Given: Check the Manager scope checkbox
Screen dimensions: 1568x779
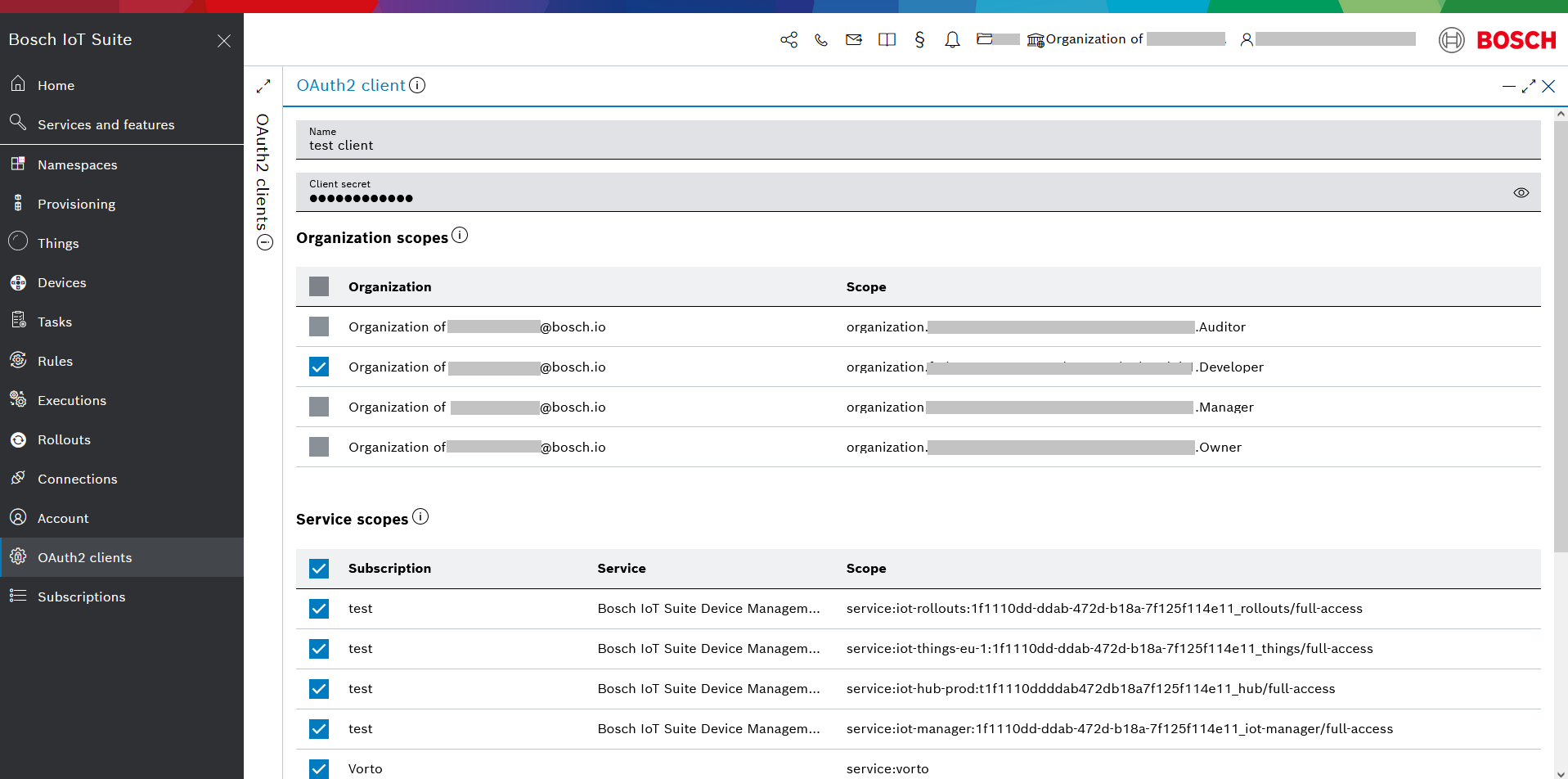Looking at the screenshot, I should click(319, 407).
